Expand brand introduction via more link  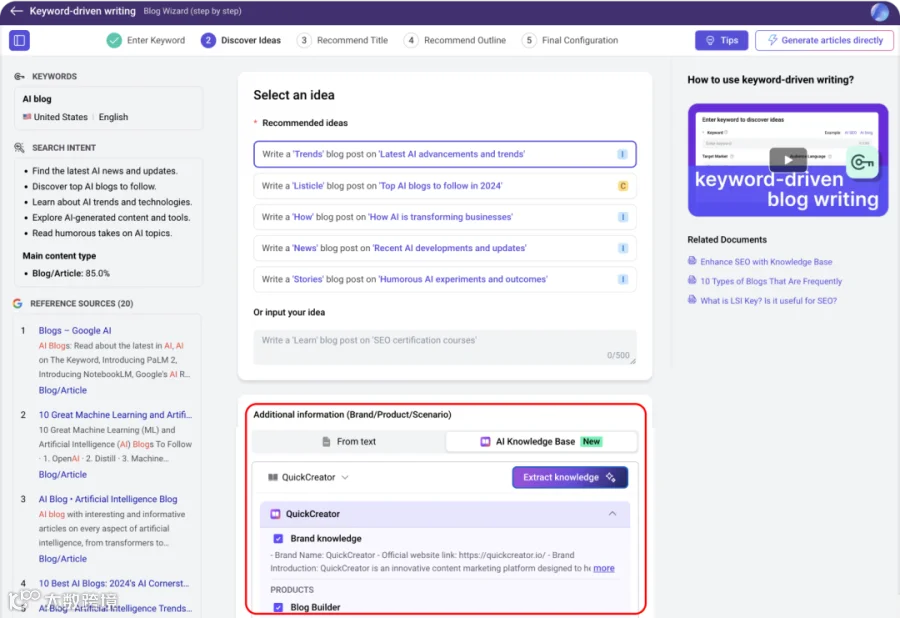[x=603, y=568]
